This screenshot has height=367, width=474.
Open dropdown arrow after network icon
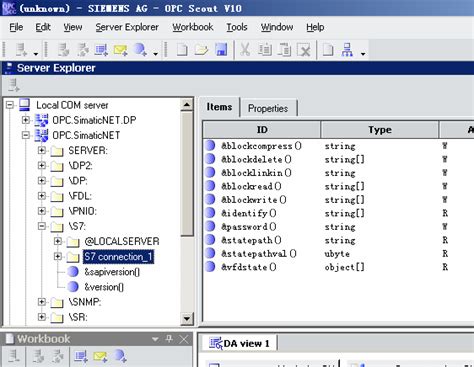tap(363, 53)
